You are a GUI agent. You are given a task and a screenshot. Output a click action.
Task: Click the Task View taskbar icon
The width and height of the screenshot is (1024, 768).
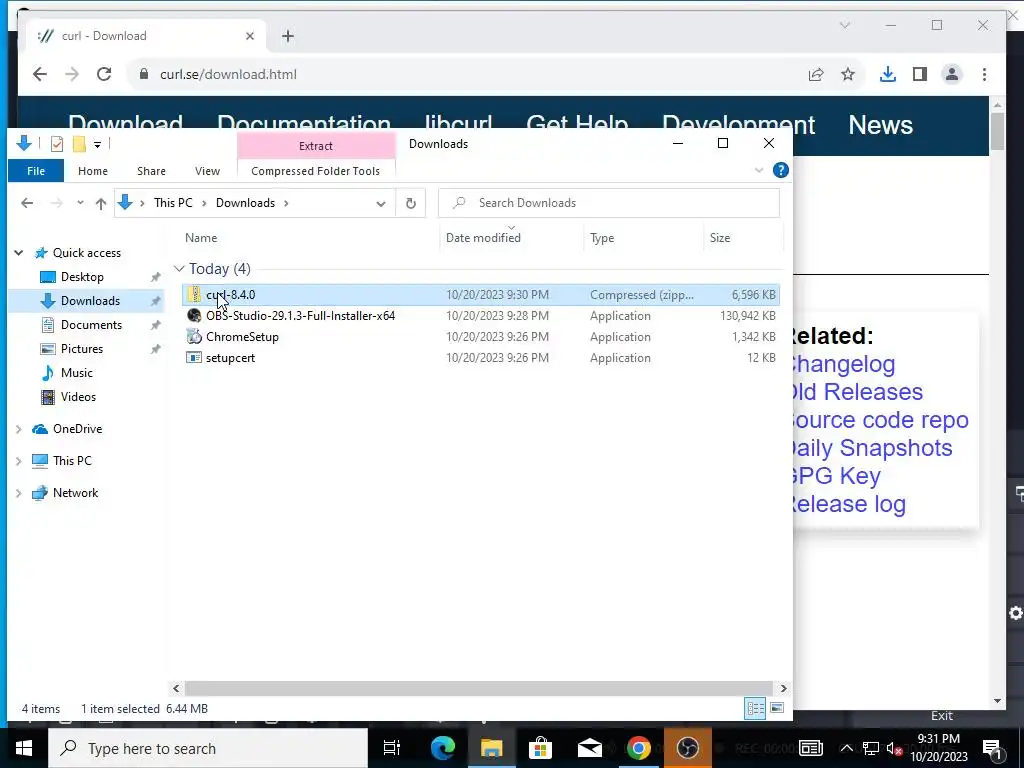(392, 748)
